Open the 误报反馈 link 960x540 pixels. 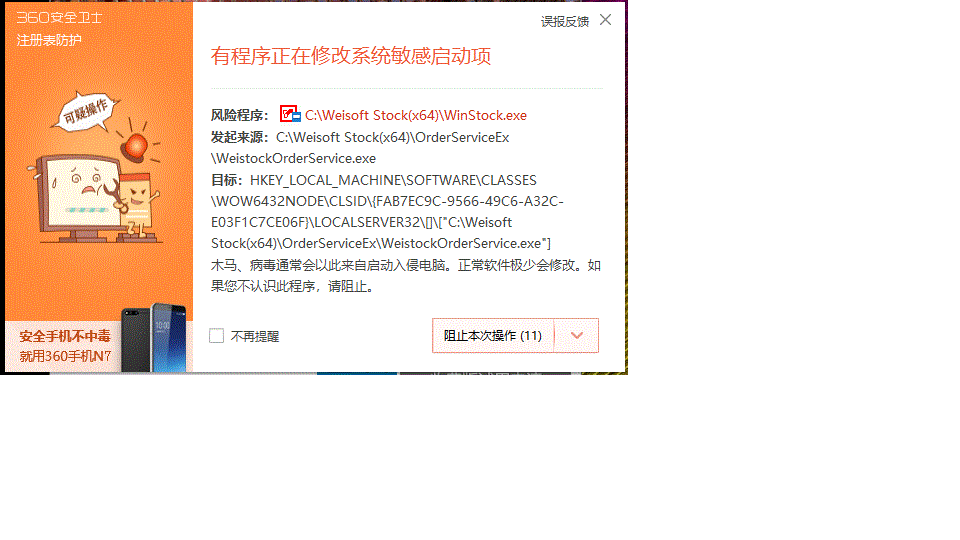(564, 21)
